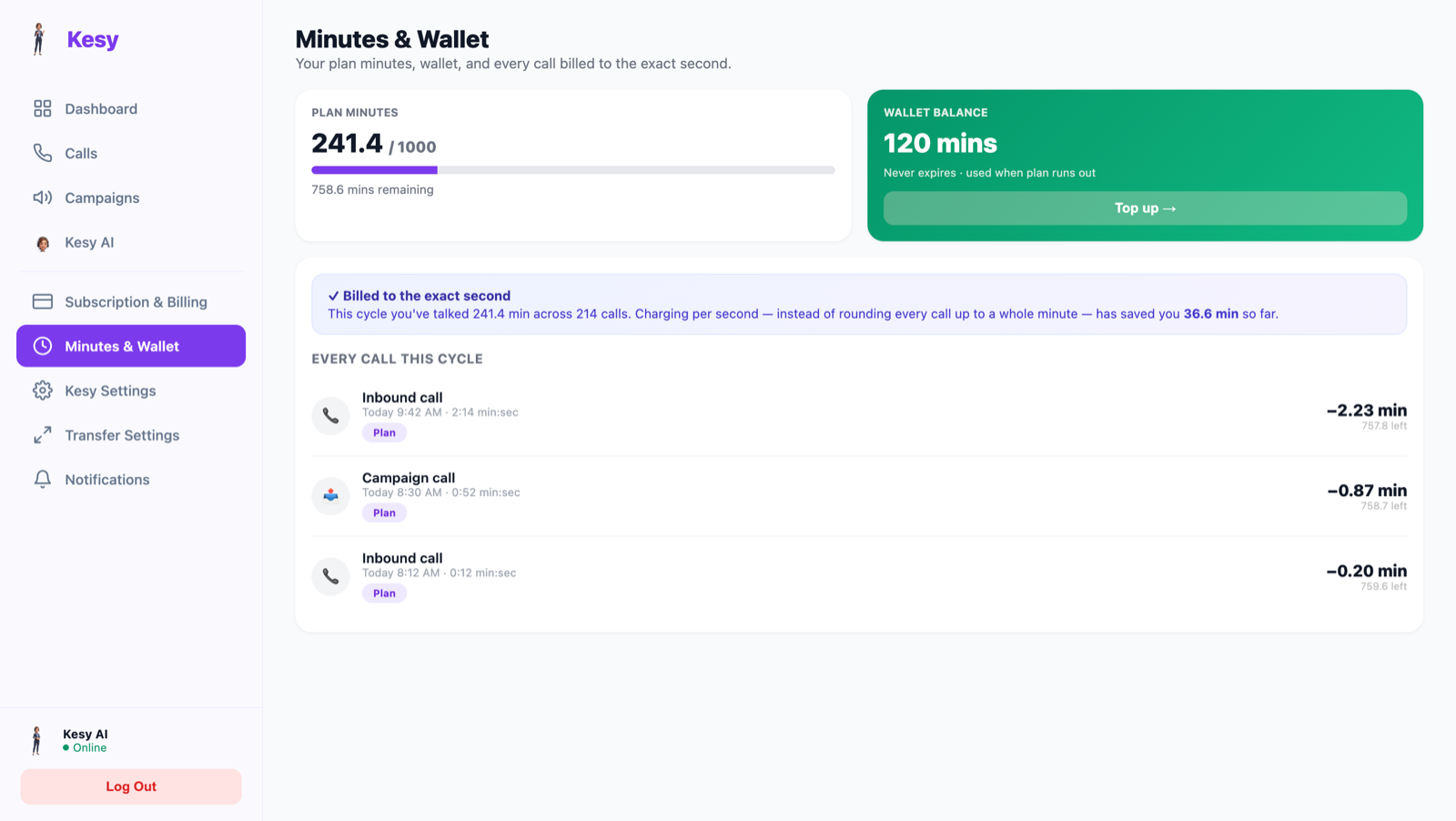Click "Billed to the exact second" heading
1456x821 pixels.
[x=427, y=296]
